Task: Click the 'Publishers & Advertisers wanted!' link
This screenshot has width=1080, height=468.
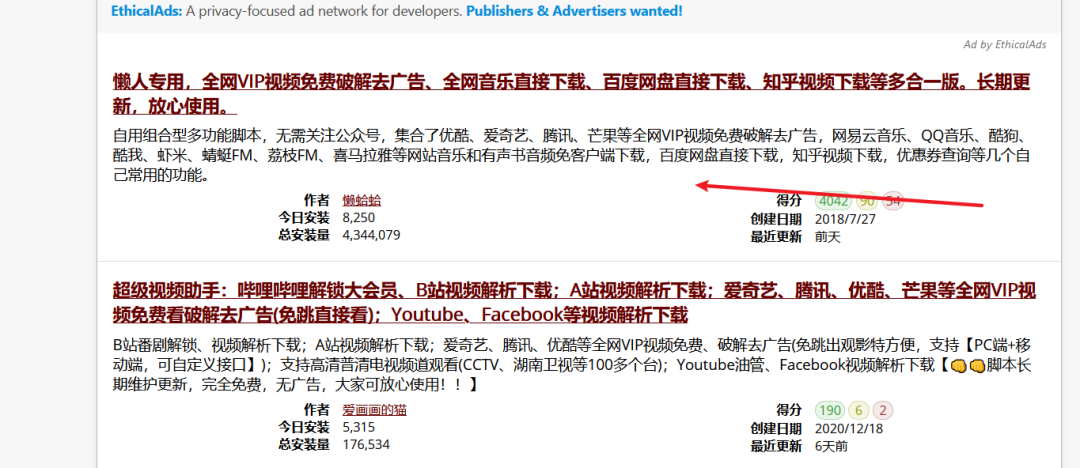Action: 574,11
